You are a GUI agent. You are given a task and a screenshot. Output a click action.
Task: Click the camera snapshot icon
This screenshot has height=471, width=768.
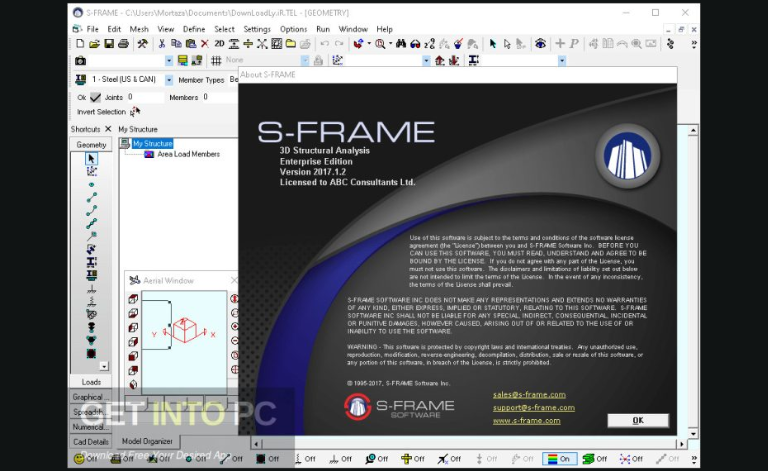point(81,61)
